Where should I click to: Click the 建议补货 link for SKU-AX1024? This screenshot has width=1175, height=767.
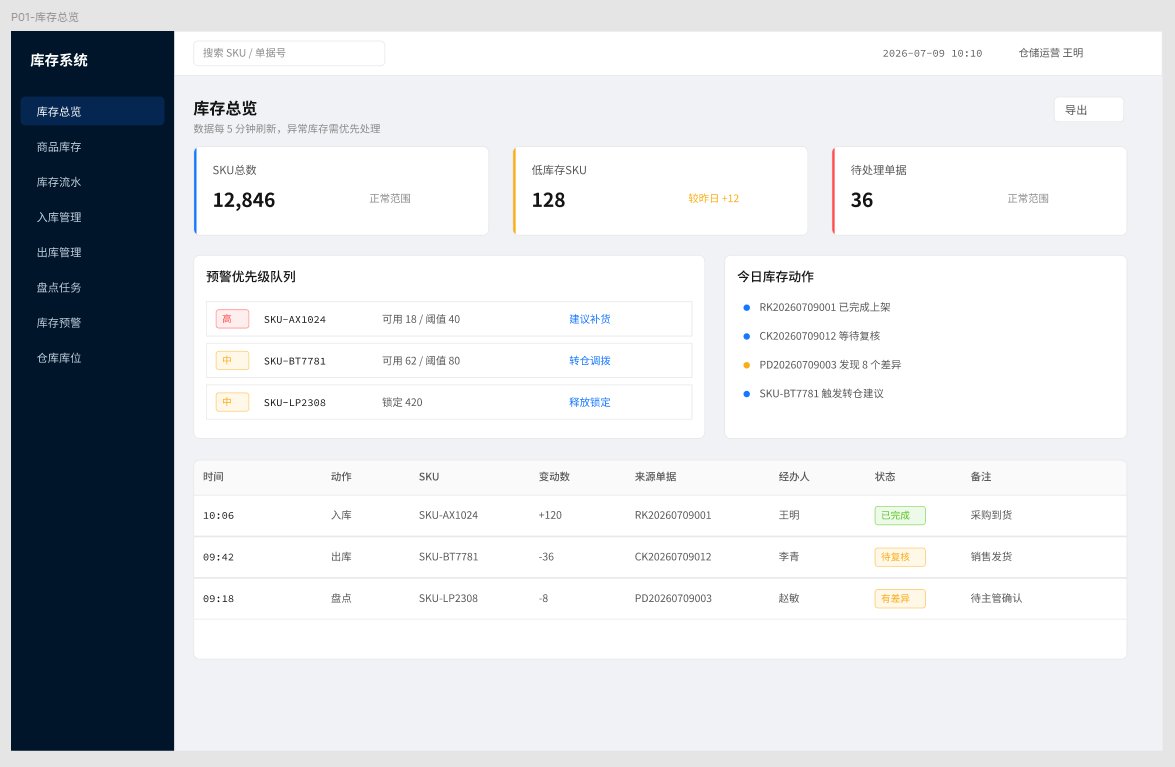coord(590,319)
